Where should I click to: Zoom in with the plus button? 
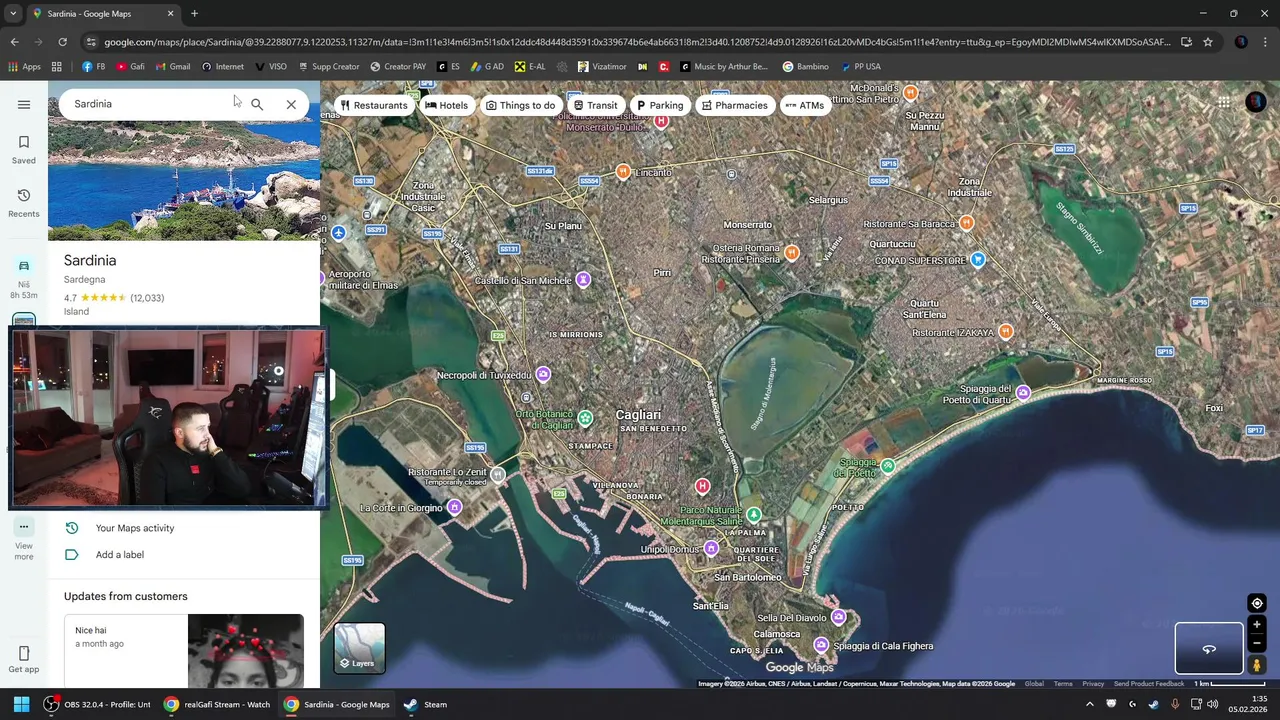[1257, 625]
